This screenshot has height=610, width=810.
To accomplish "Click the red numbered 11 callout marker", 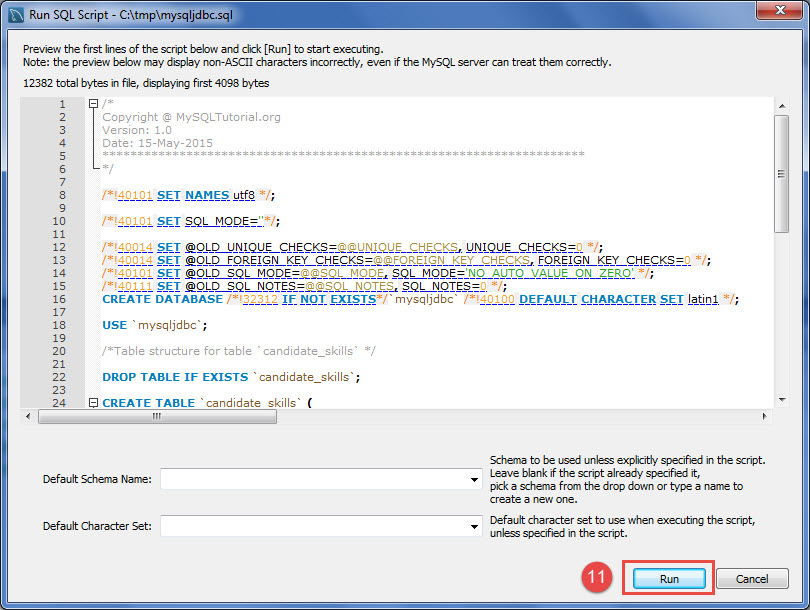I will pyautogui.click(x=596, y=577).
